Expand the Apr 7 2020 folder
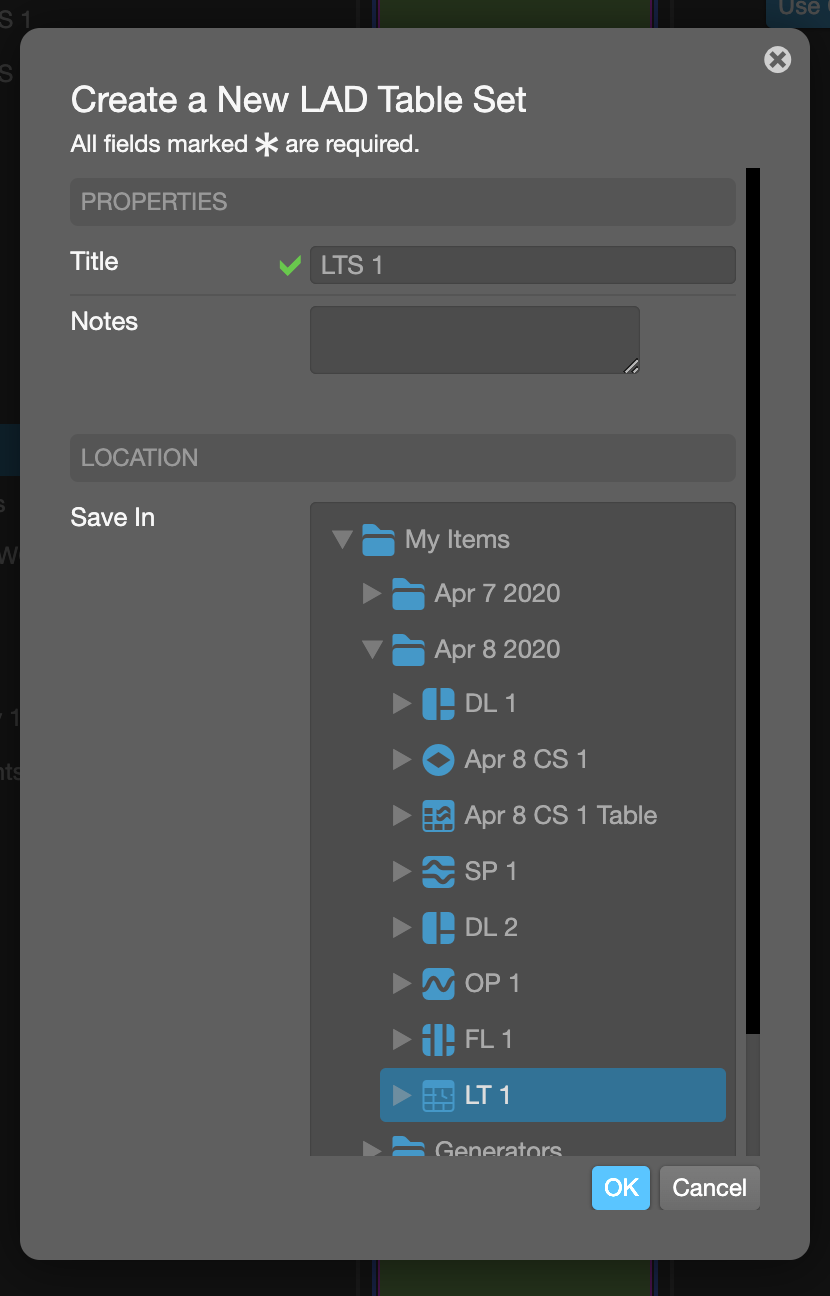830x1296 pixels. point(372,593)
